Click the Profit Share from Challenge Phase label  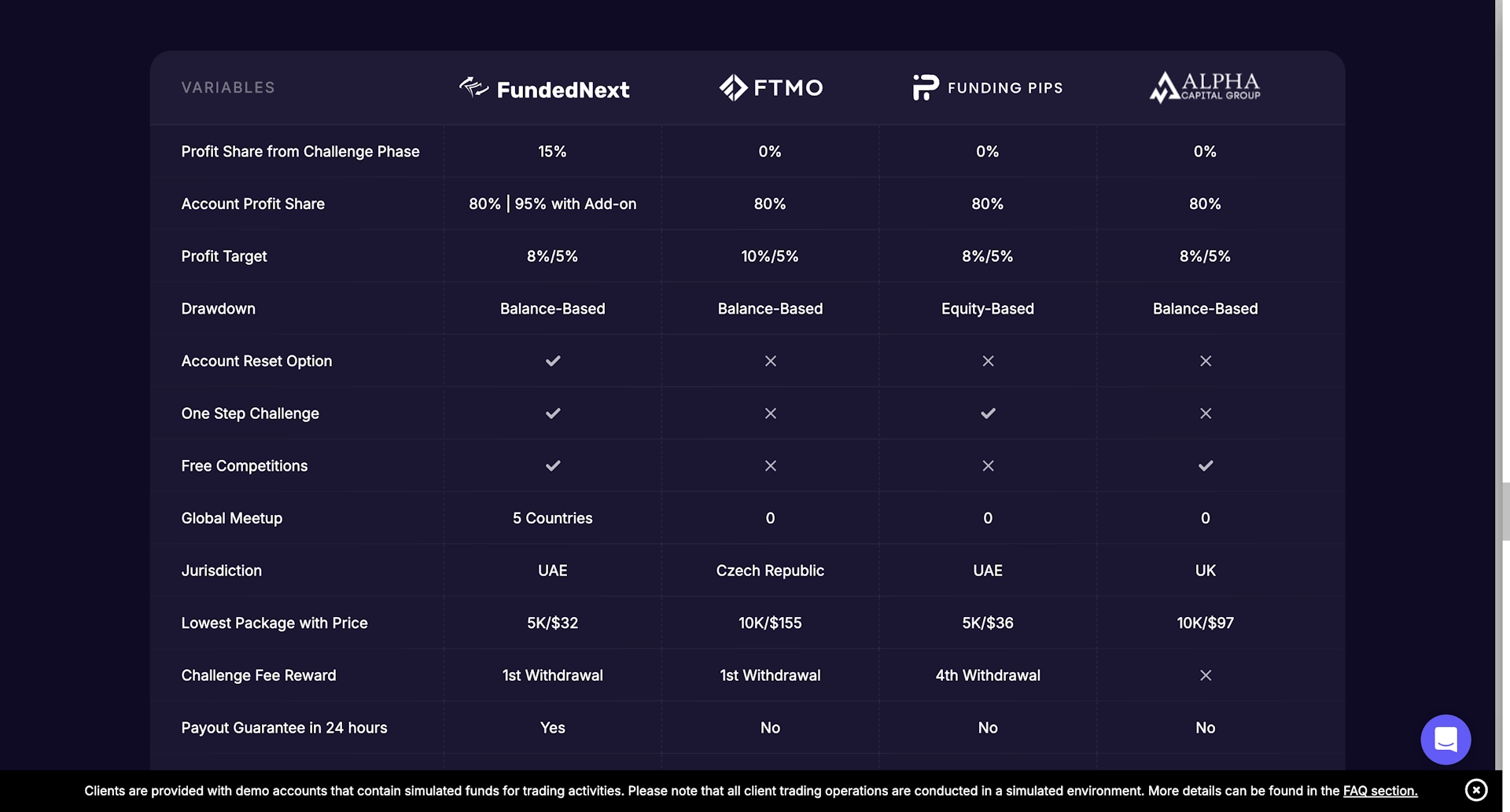(x=300, y=152)
